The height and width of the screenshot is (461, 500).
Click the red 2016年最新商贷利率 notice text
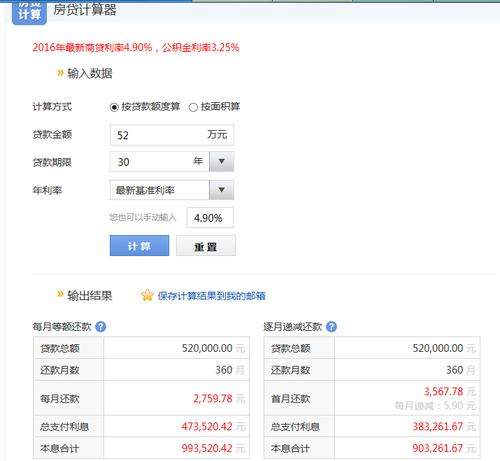(136, 47)
